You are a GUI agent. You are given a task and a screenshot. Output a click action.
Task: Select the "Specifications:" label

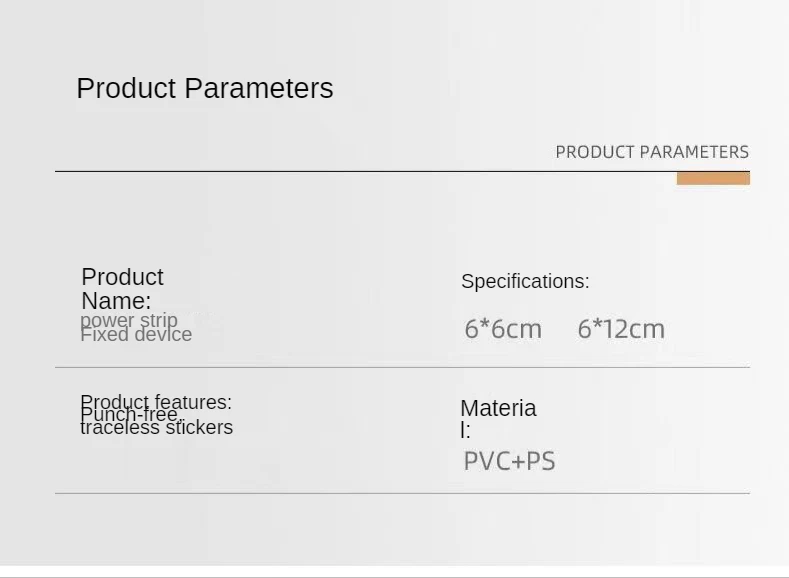525,282
